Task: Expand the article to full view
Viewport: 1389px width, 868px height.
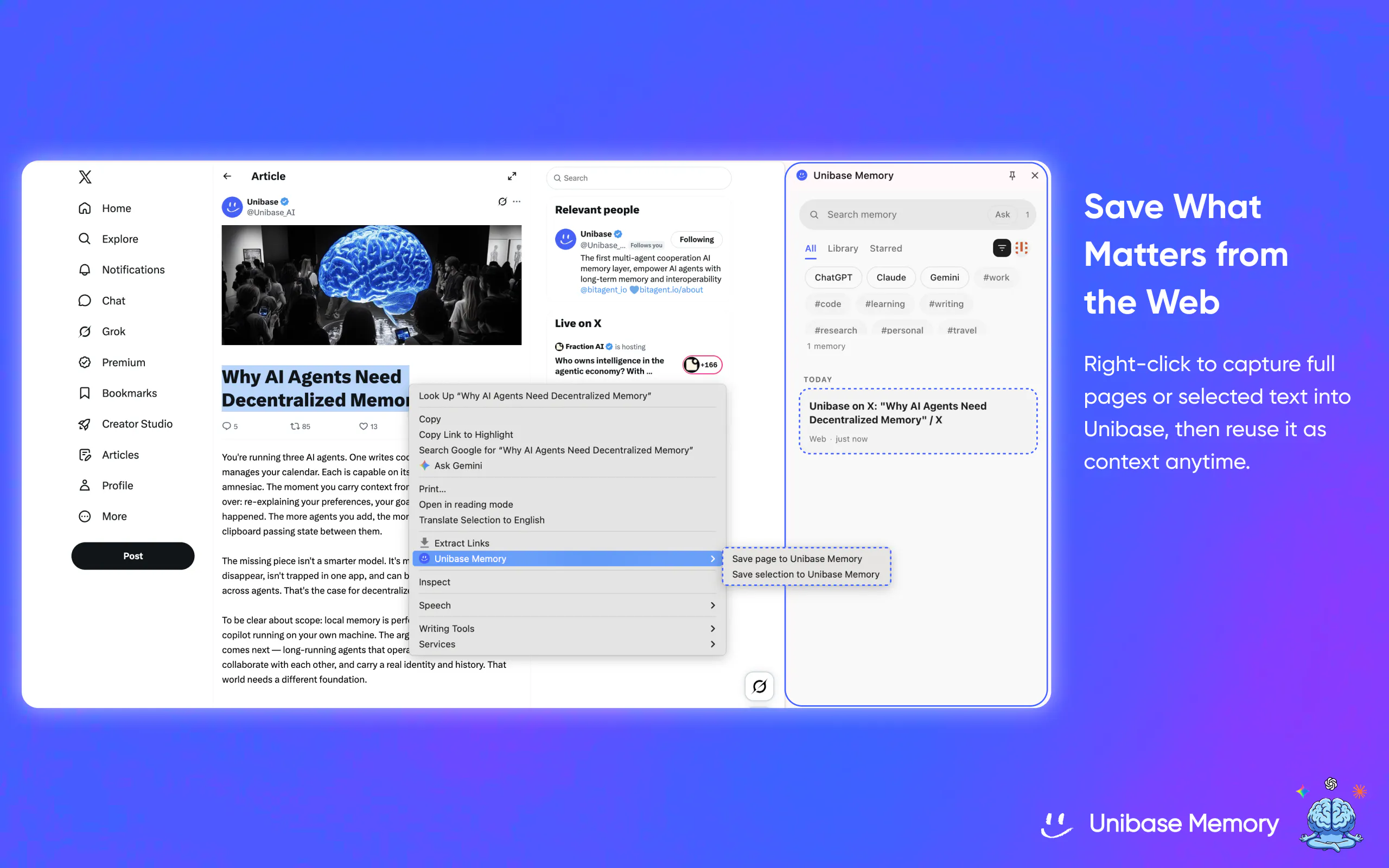Action: 512,176
